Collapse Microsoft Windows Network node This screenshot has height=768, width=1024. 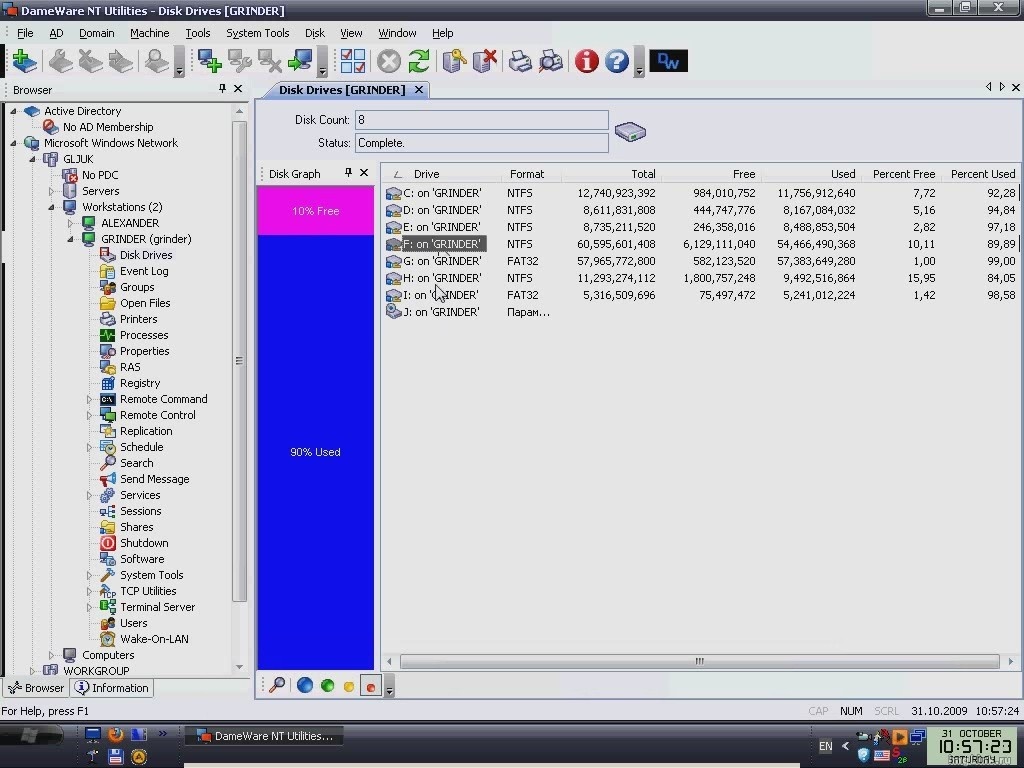pos(13,143)
